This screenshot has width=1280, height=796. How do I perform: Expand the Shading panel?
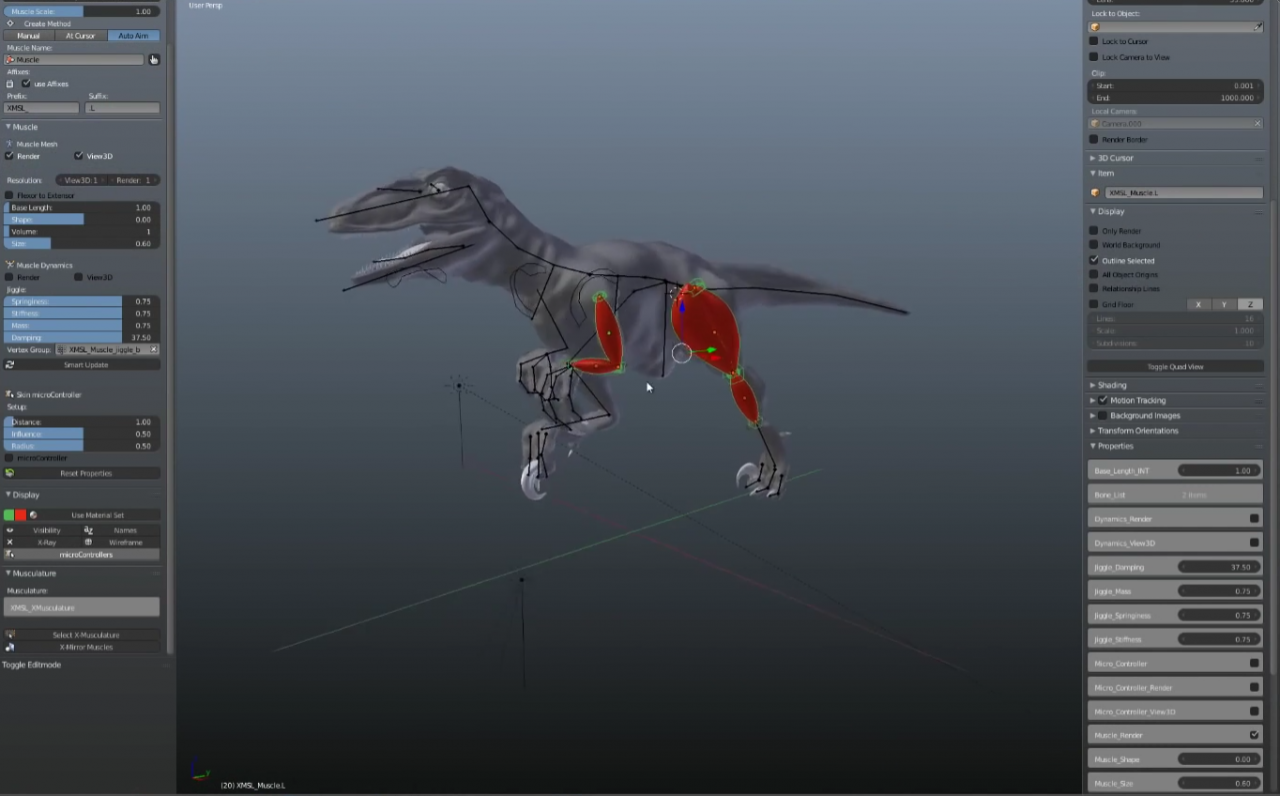click(x=1092, y=385)
